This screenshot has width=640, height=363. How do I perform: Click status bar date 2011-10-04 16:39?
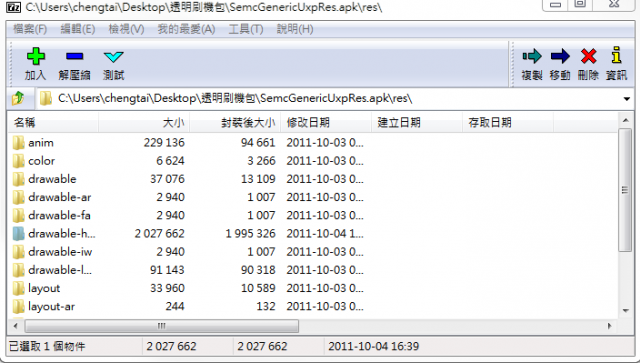coord(373,346)
